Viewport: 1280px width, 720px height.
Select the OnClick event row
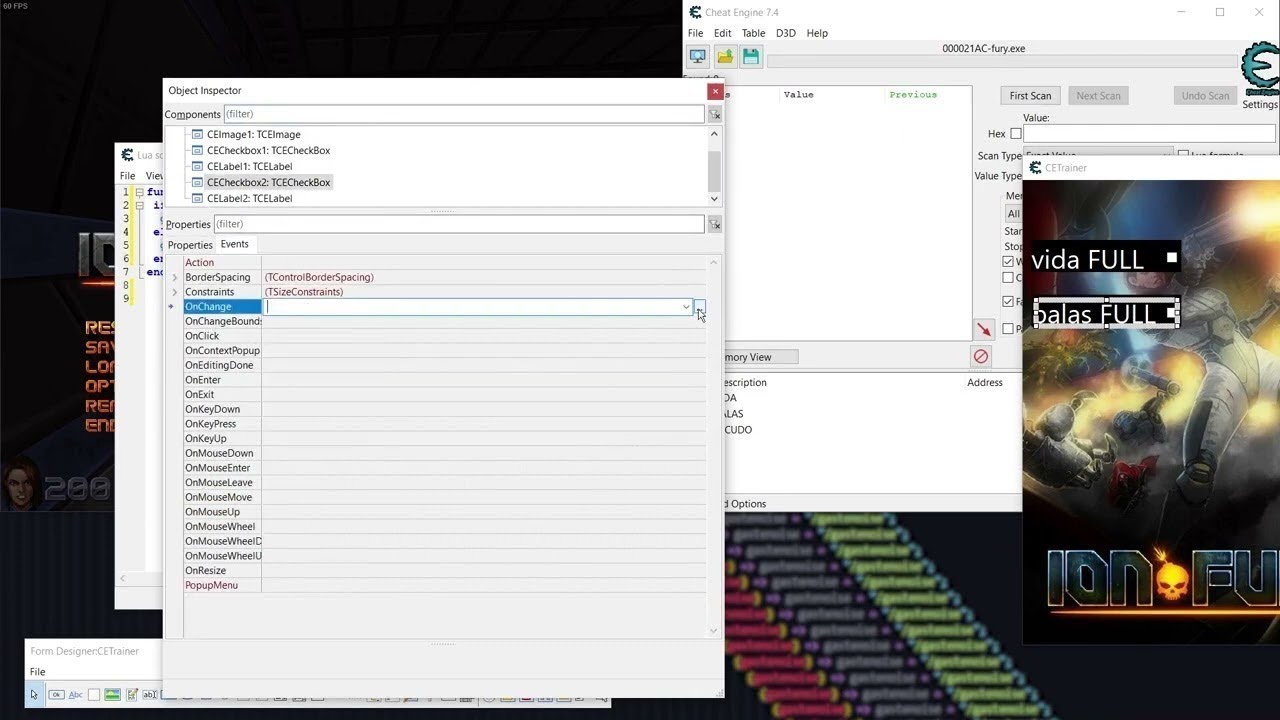pyautogui.click(x=445, y=336)
